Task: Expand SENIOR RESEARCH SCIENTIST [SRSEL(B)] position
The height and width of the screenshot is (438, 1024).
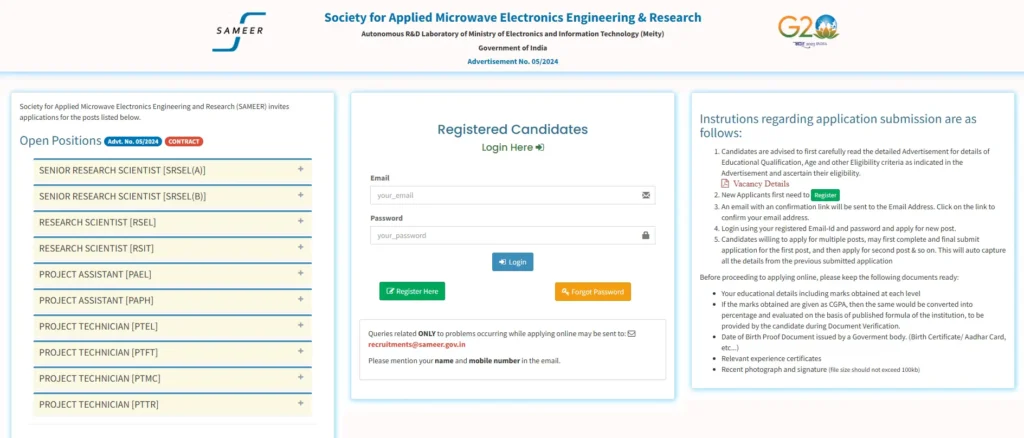Action: click(171, 196)
